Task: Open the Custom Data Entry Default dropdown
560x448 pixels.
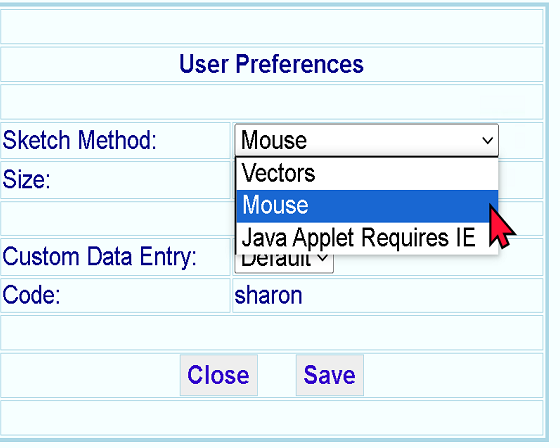Action: point(284,263)
